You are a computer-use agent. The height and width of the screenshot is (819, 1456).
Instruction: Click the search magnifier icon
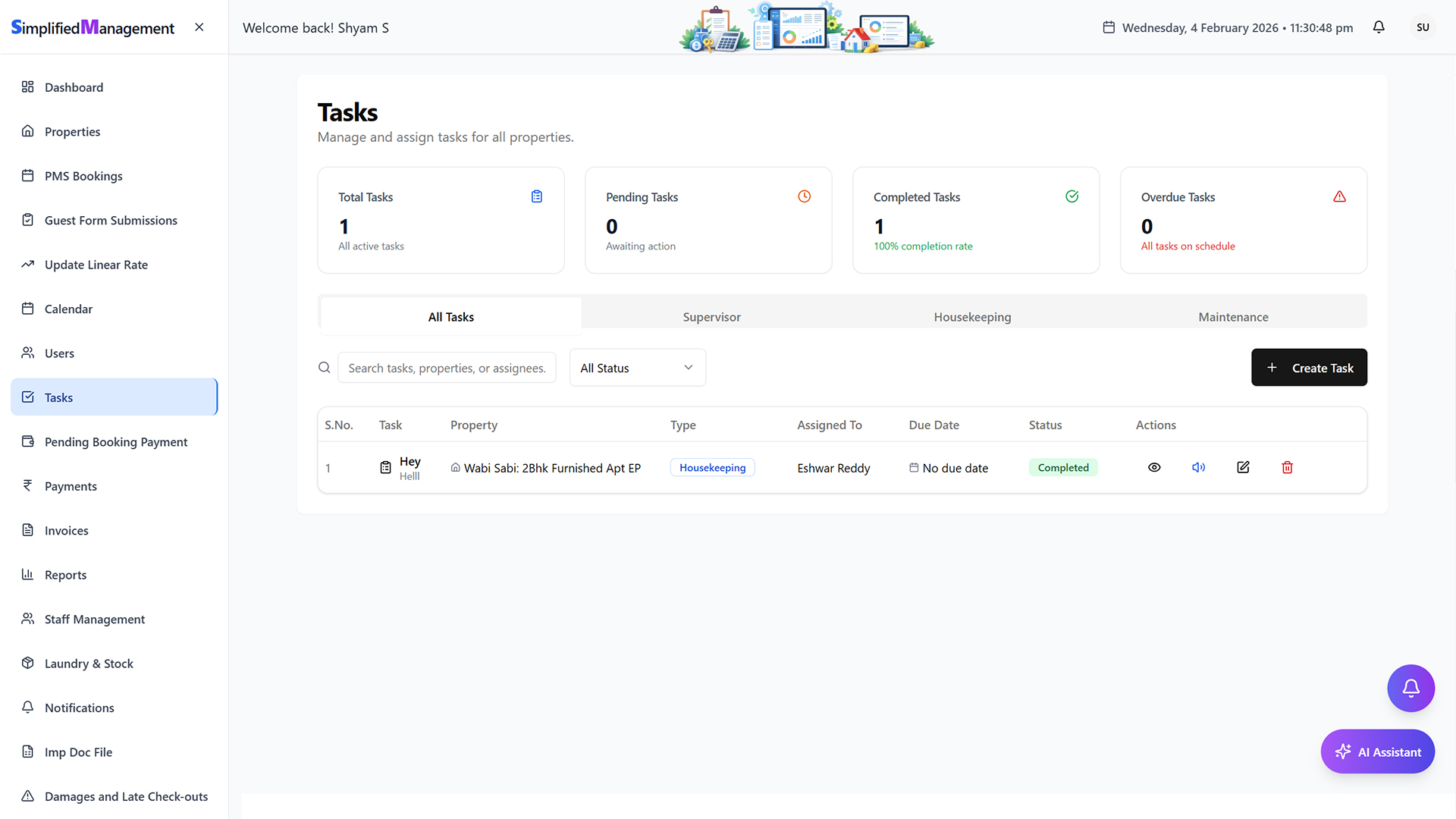tap(325, 368)
